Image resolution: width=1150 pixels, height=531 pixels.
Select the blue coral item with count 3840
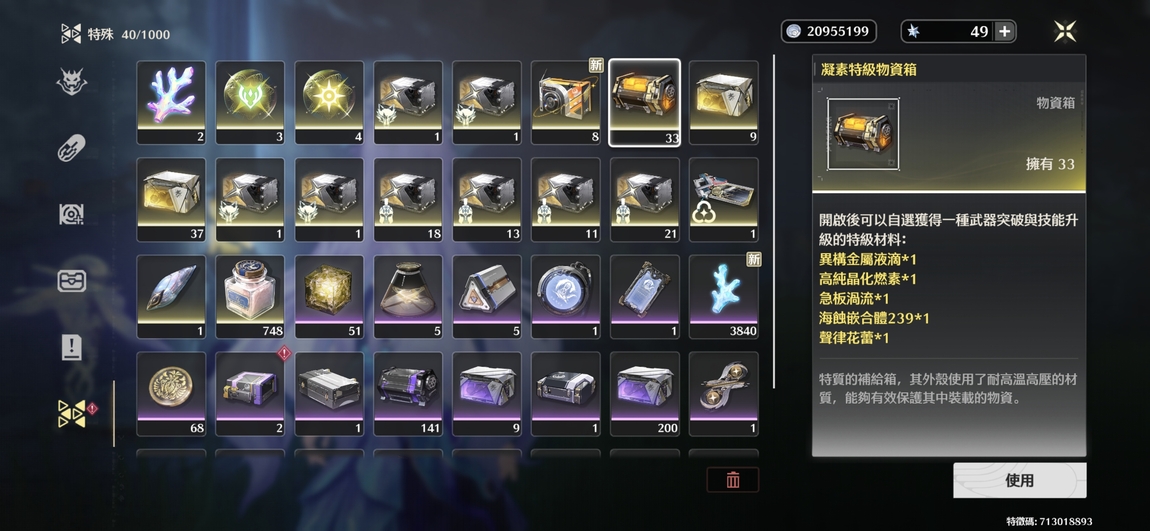click(724, 296)
